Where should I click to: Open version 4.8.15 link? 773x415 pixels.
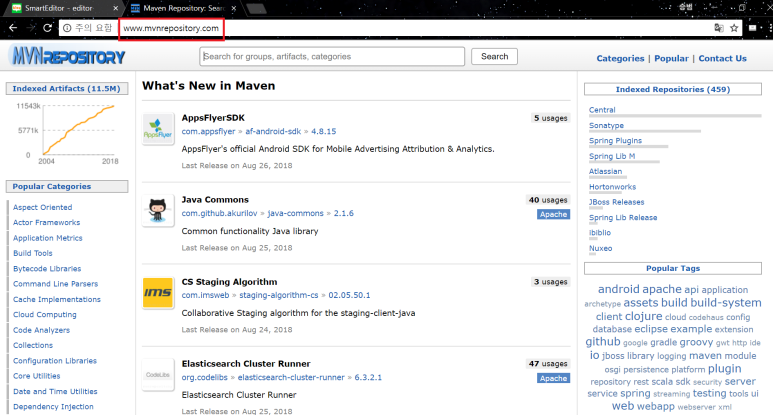[x=323, y=132]
